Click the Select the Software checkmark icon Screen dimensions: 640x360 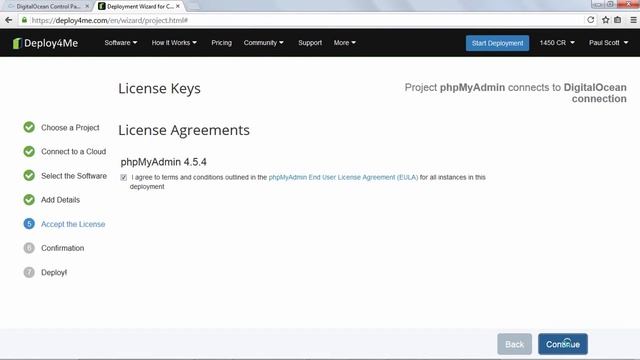[29, 176]
